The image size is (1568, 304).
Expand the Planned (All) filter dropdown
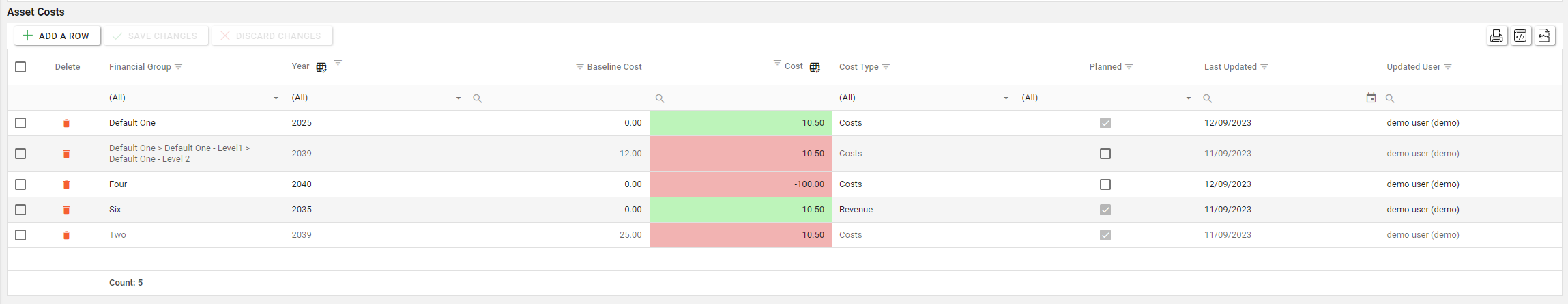point(1188,98)
